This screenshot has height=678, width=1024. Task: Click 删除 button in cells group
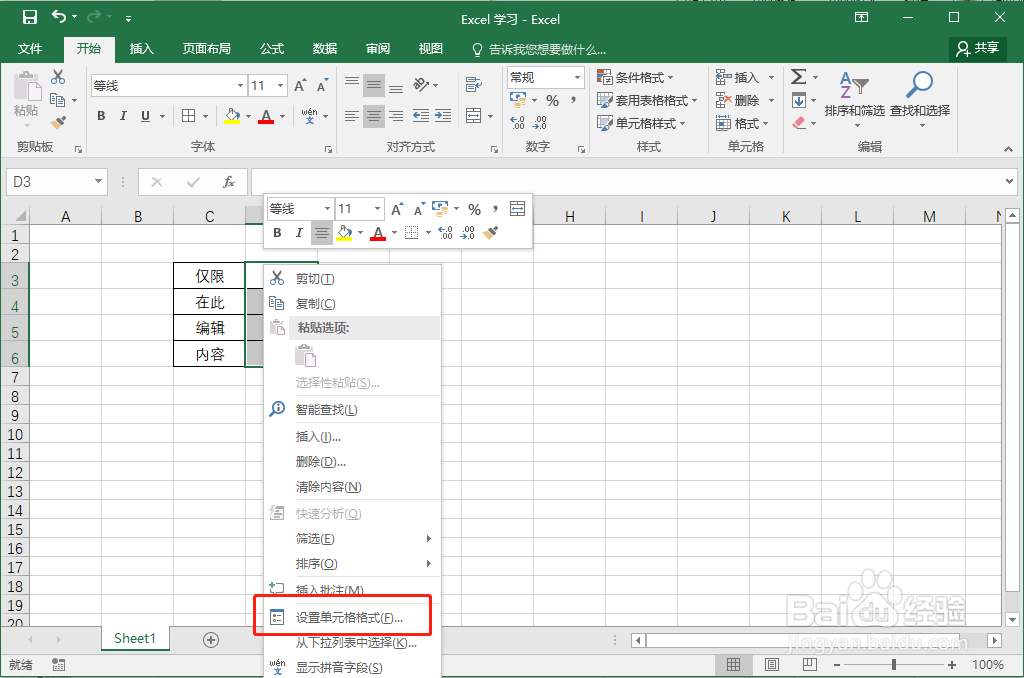(x=744, y=101)
